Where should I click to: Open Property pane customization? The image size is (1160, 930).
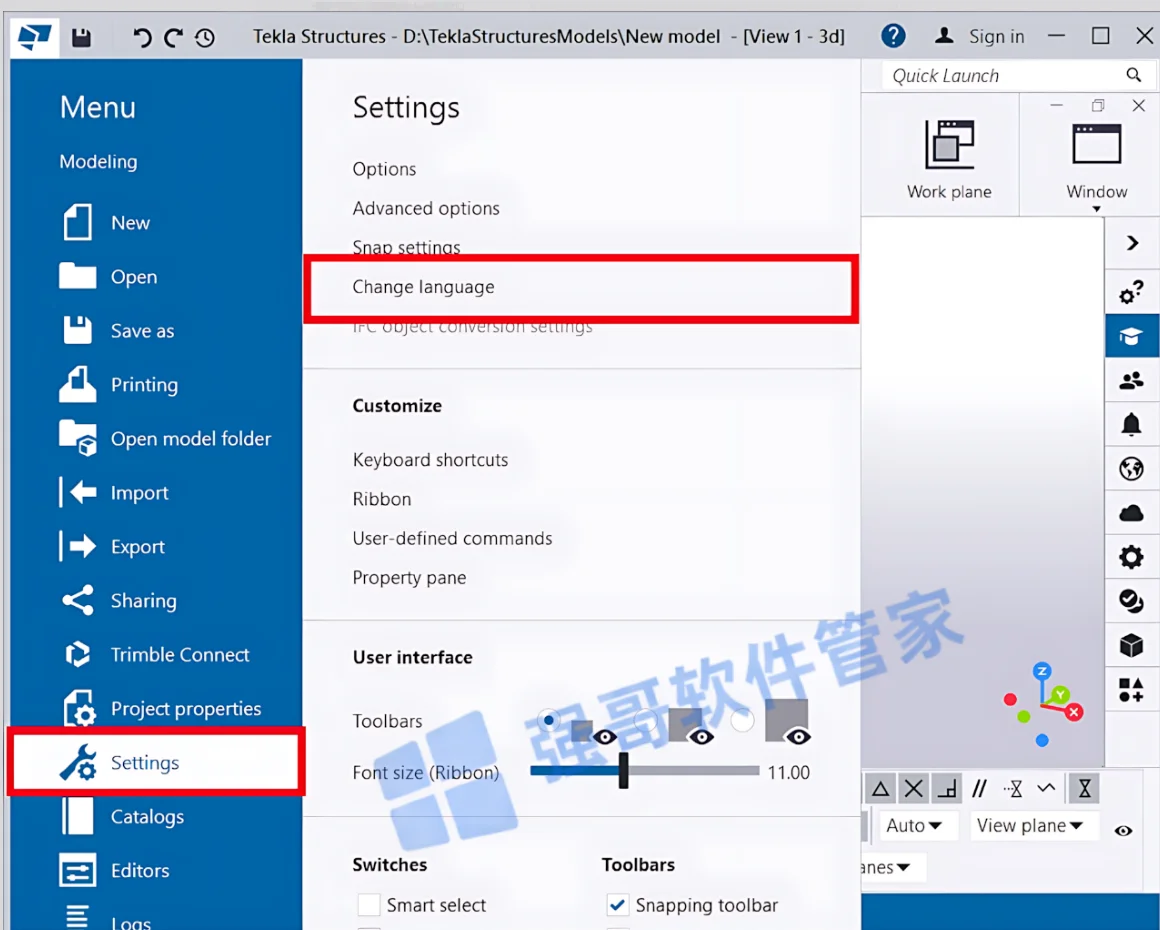click(409, 577)
